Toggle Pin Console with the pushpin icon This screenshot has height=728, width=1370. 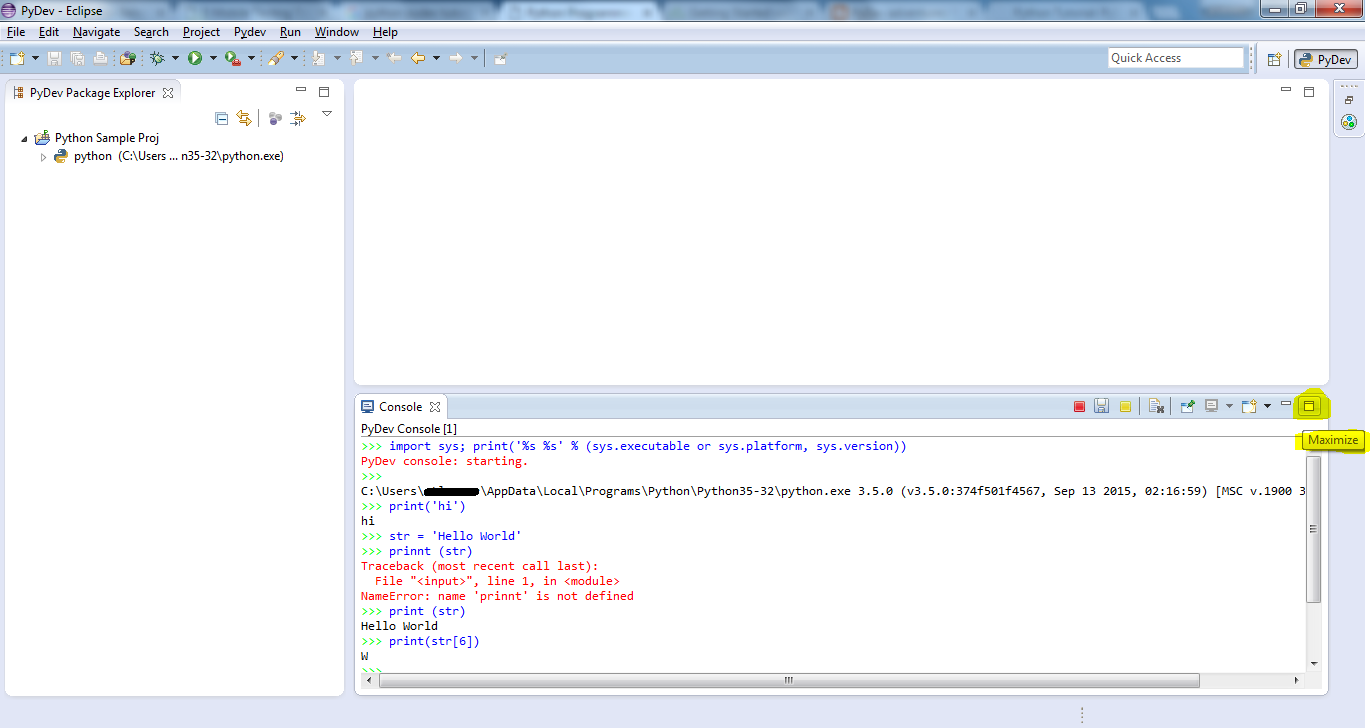(1187, 406)
